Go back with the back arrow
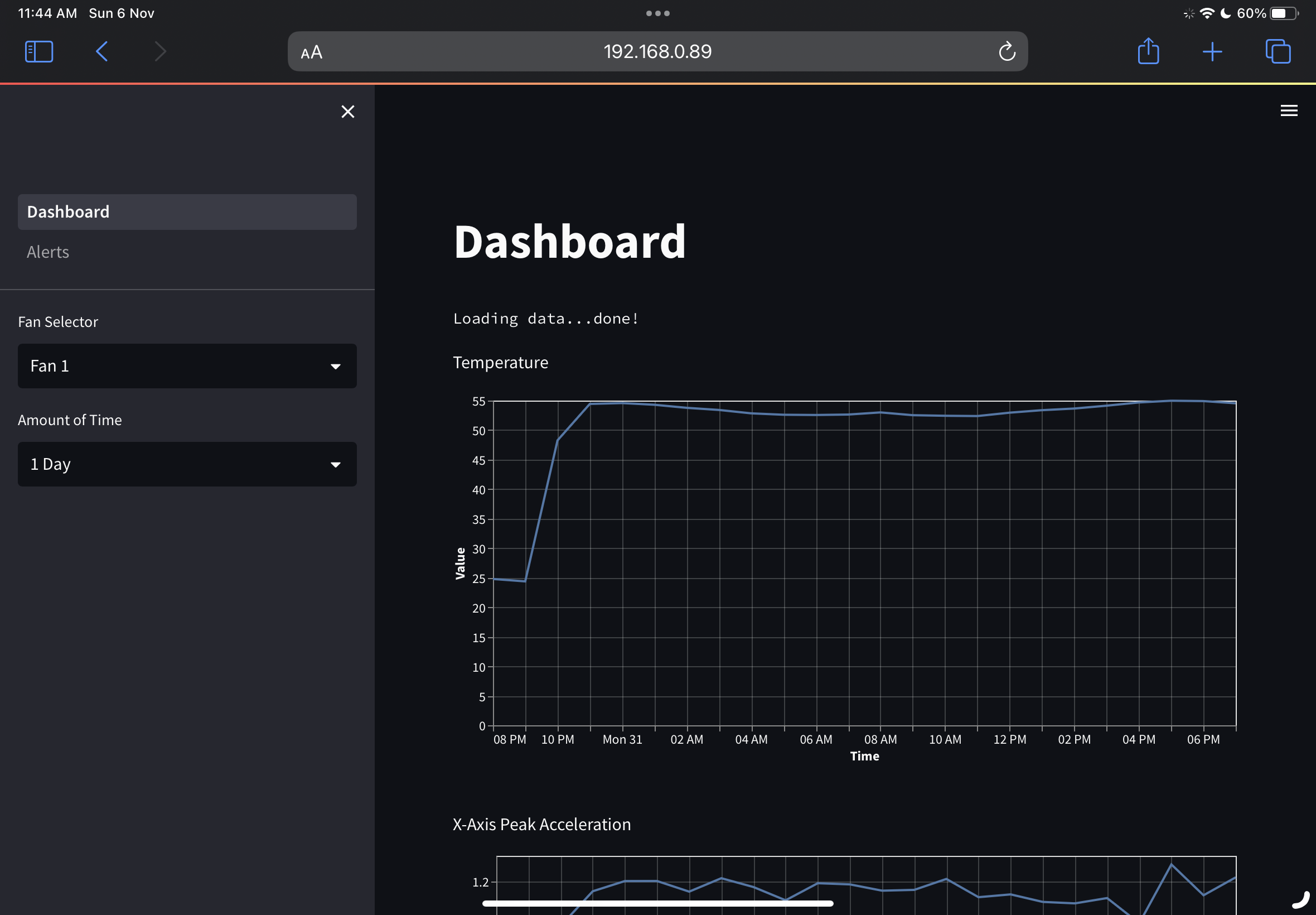1316x915 pixels. click(102, 51)
